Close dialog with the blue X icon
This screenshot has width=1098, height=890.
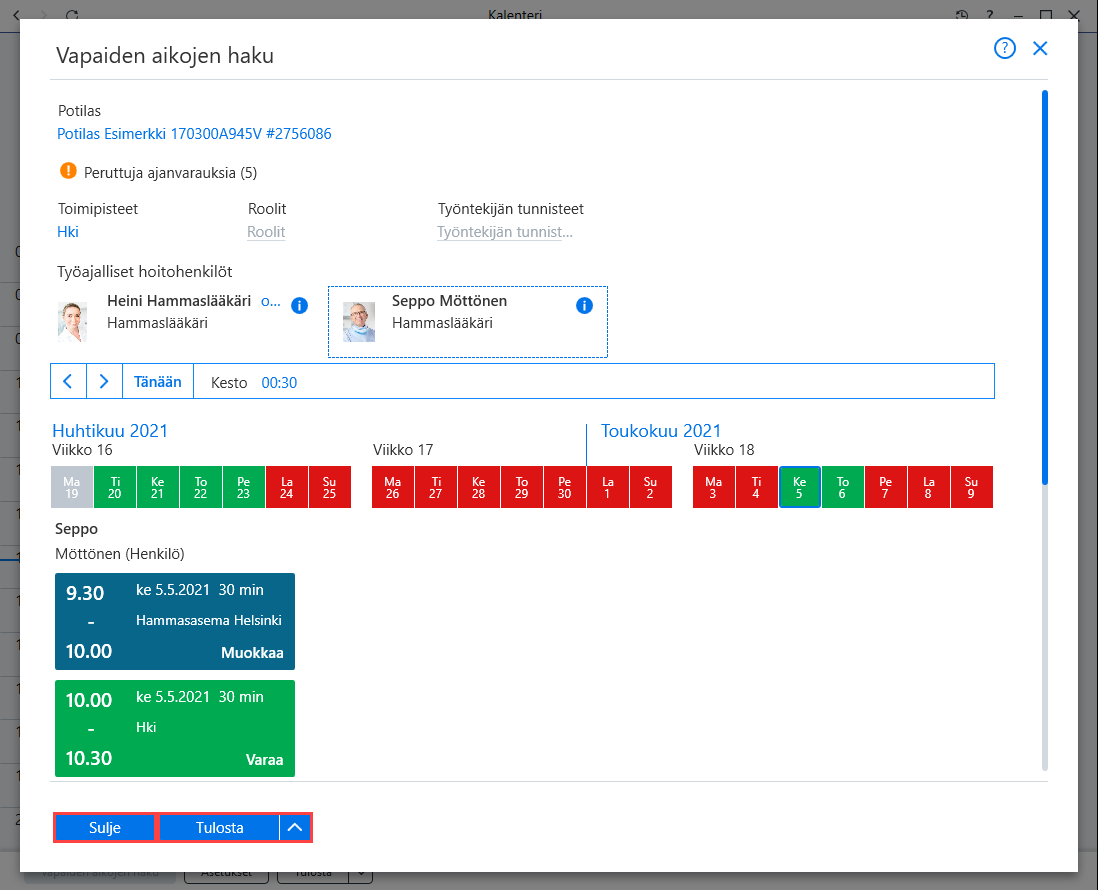click(x=1040, y=48)
